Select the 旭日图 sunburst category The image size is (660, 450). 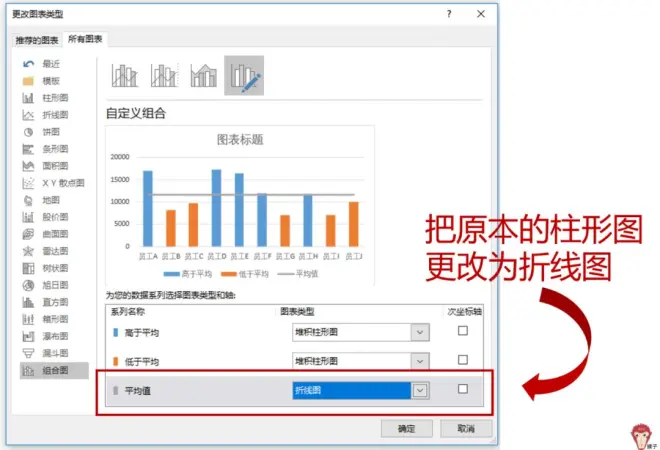tap(45, 285)
